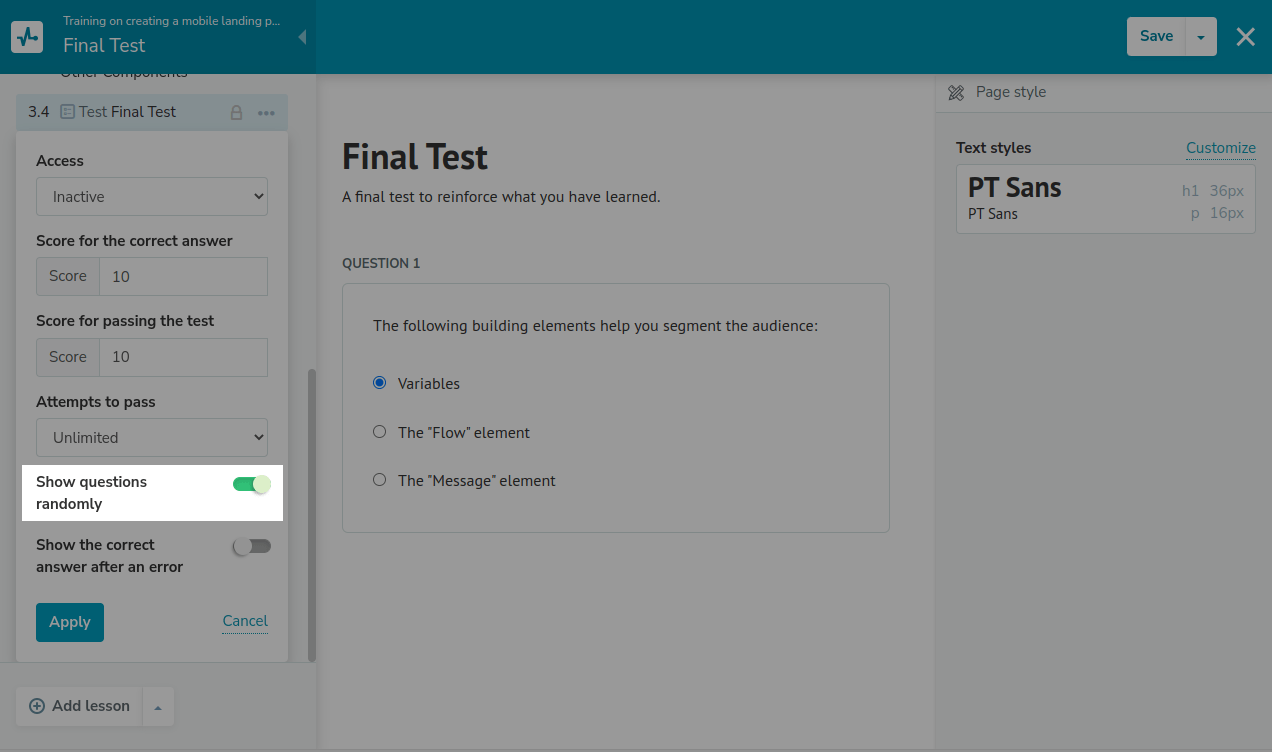Open the Access dropdown set to Inactive
Screen dimensions: 1272x752
pyautogui.click(x=152, y=196)
